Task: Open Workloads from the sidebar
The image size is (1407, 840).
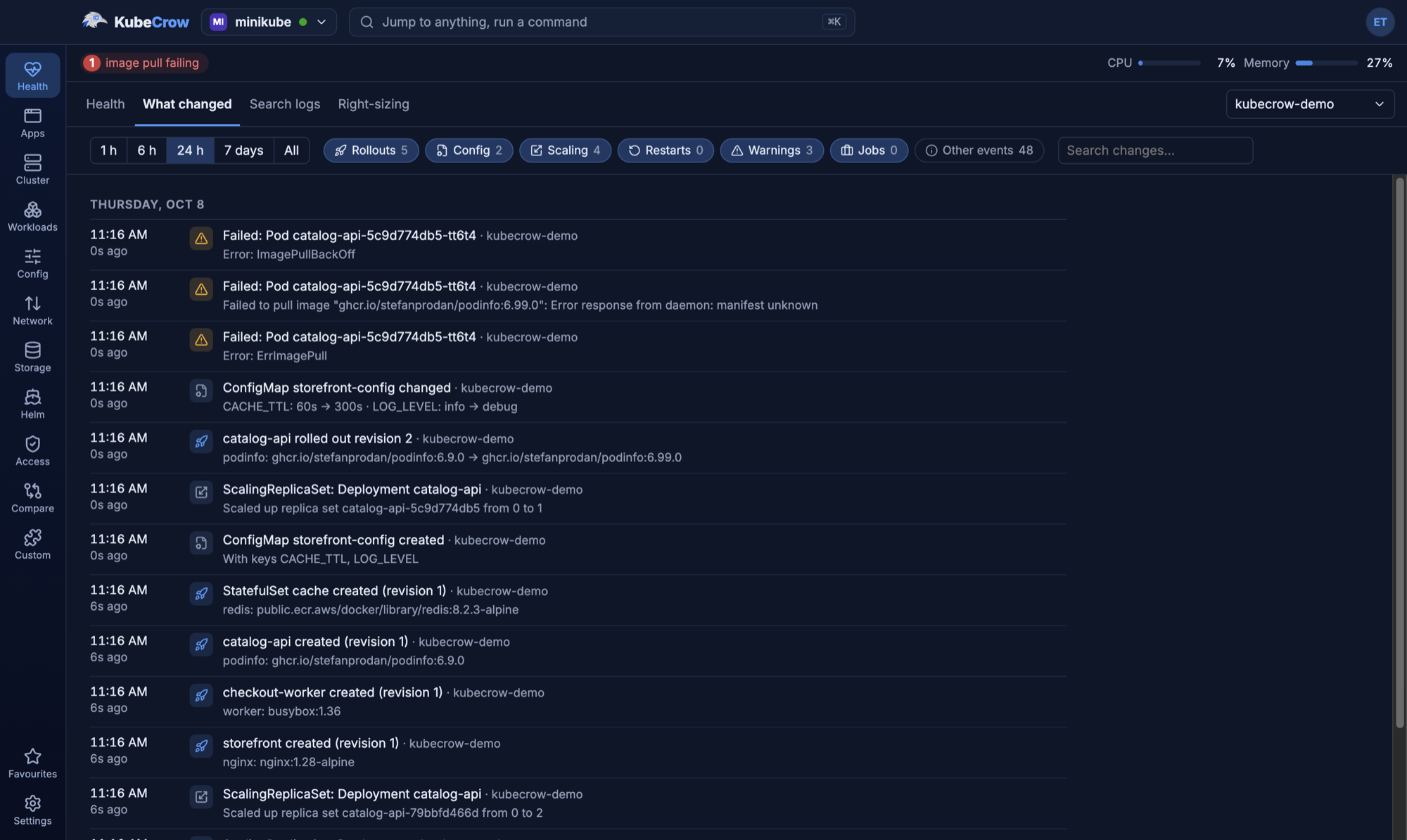Action: tap(32, 216)
